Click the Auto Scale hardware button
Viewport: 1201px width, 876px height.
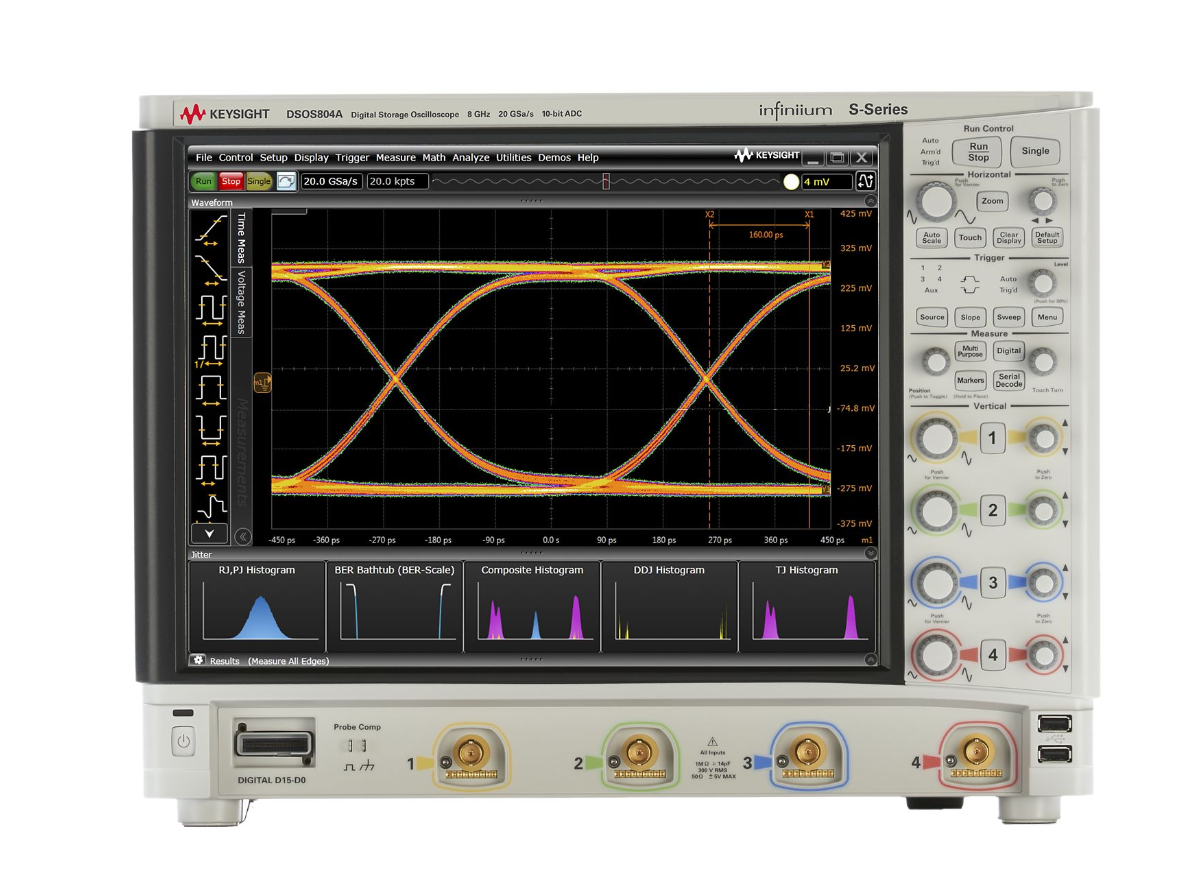click(932, 237)
